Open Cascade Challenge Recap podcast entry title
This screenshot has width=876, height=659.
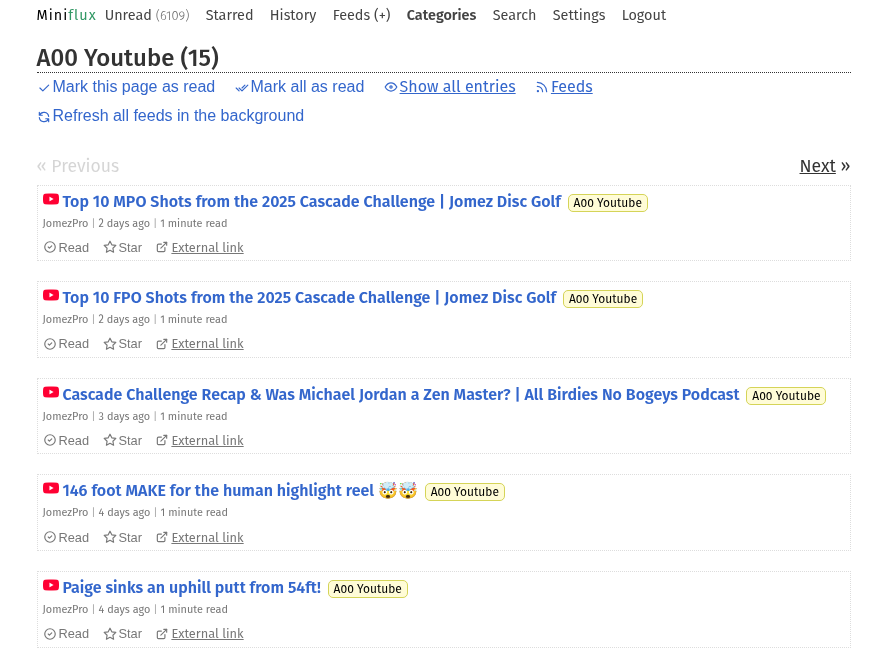click(400, 395)
